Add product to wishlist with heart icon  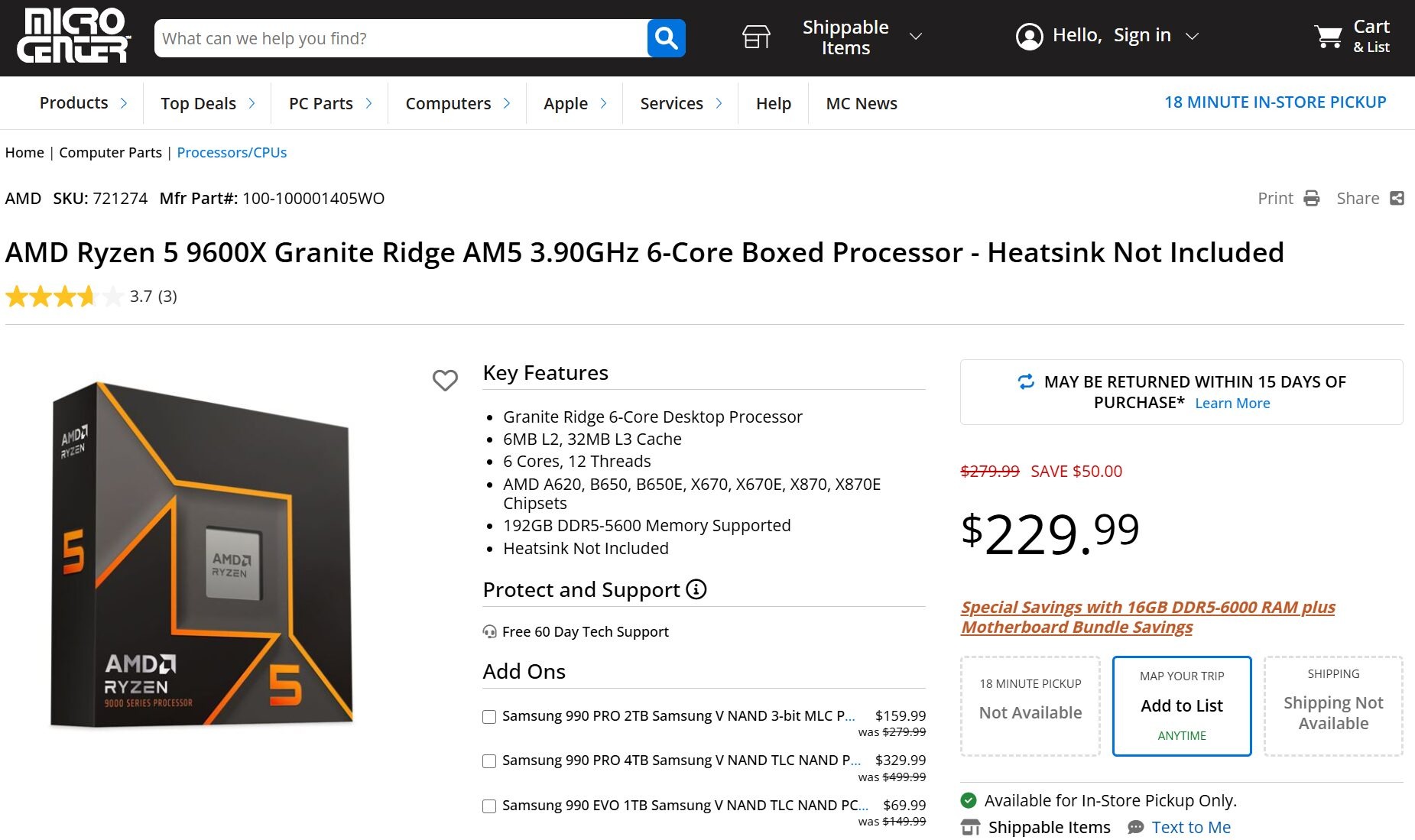point(445,380)
